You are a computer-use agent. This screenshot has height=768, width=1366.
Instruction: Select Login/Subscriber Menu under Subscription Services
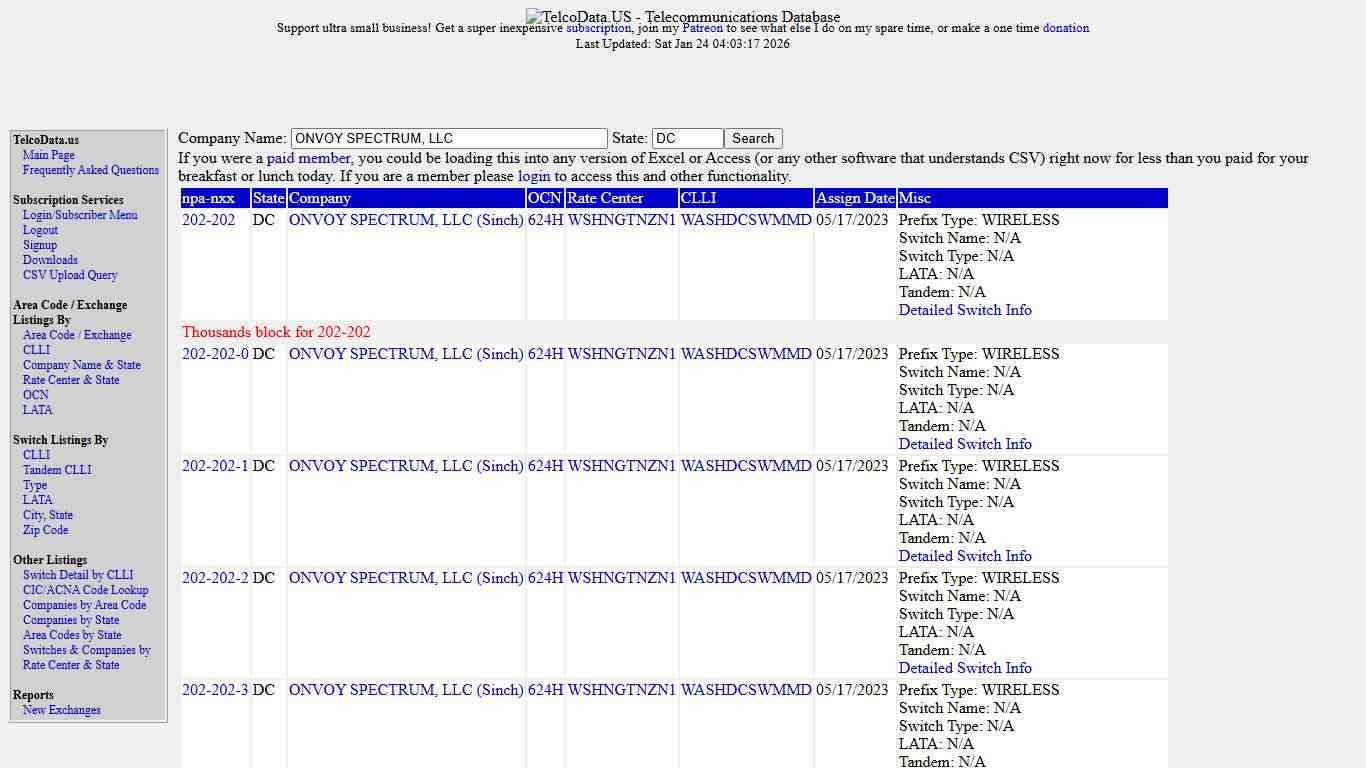point(79,215)
